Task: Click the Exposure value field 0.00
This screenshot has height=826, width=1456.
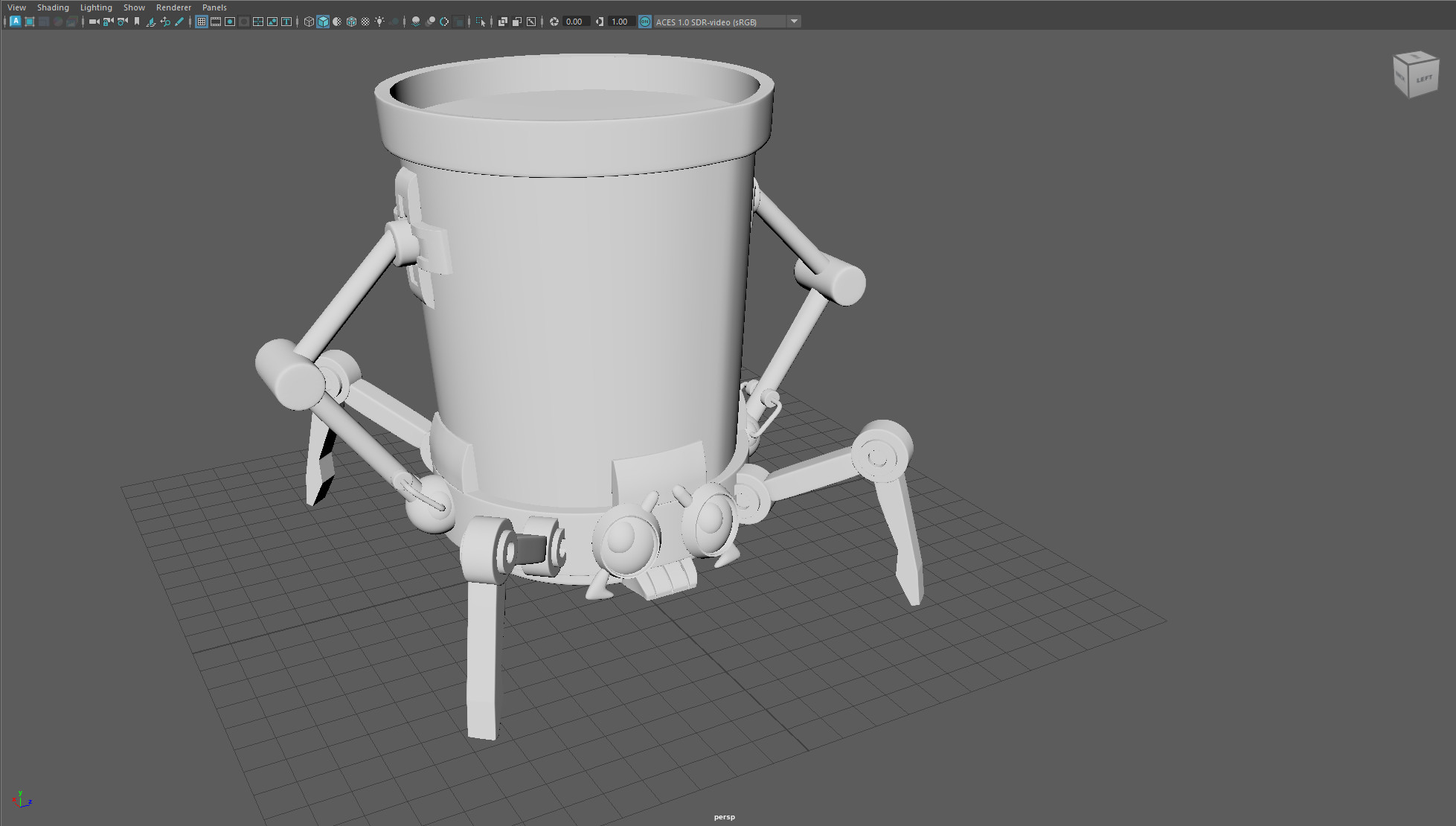Action: coord(575,22)
